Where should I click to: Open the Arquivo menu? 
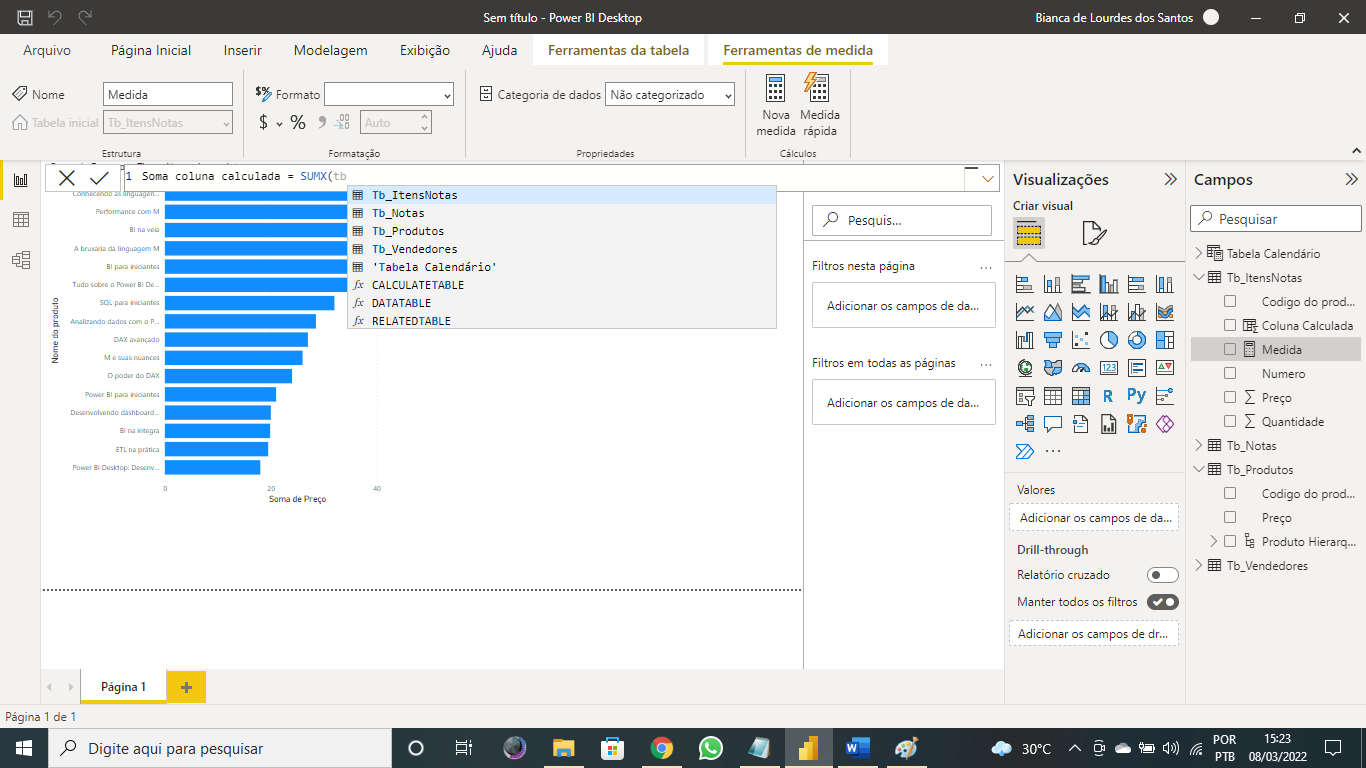click(47, 50)
